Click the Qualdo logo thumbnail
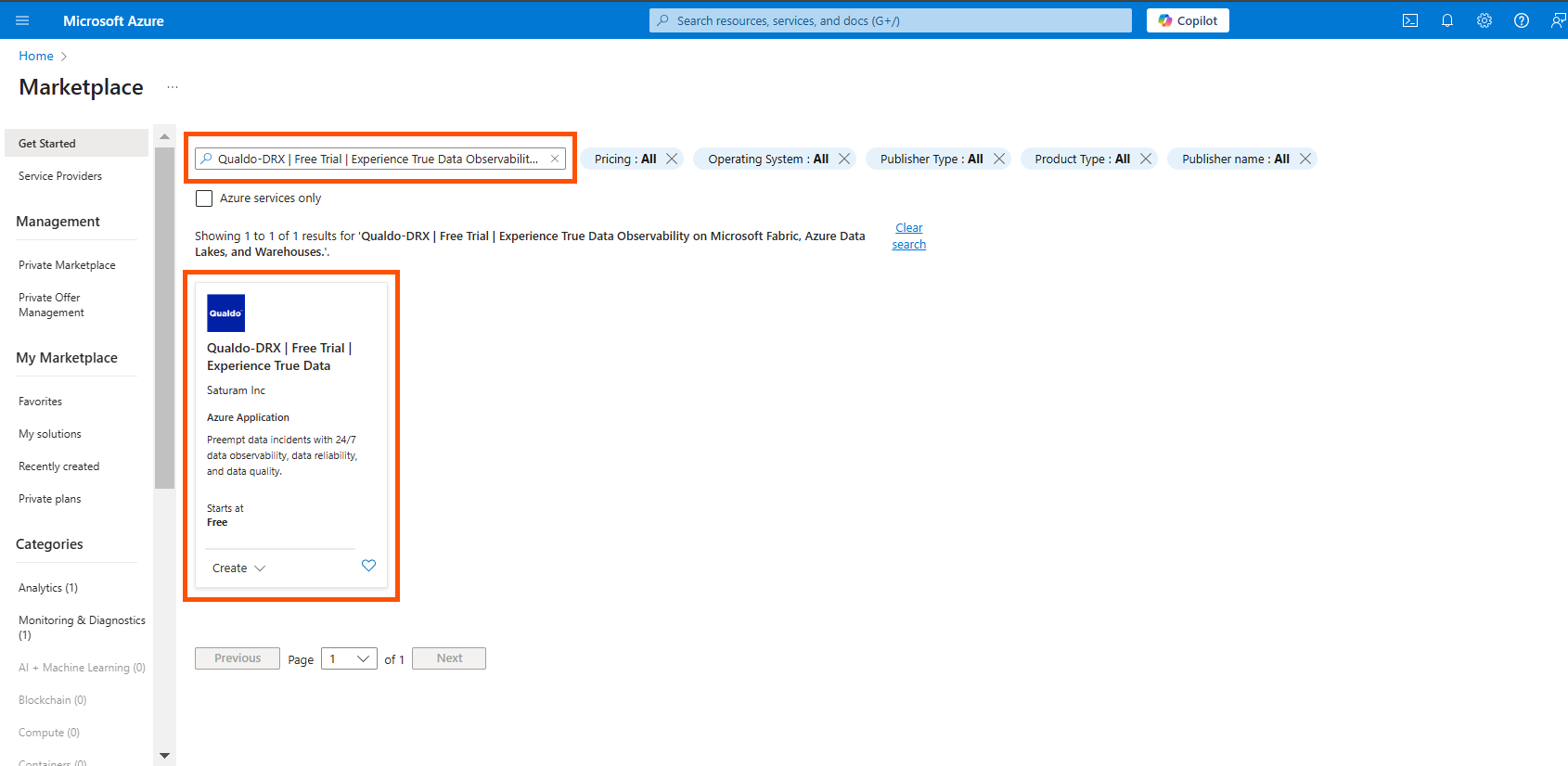The image size is (1568, 766). point(225,313)
